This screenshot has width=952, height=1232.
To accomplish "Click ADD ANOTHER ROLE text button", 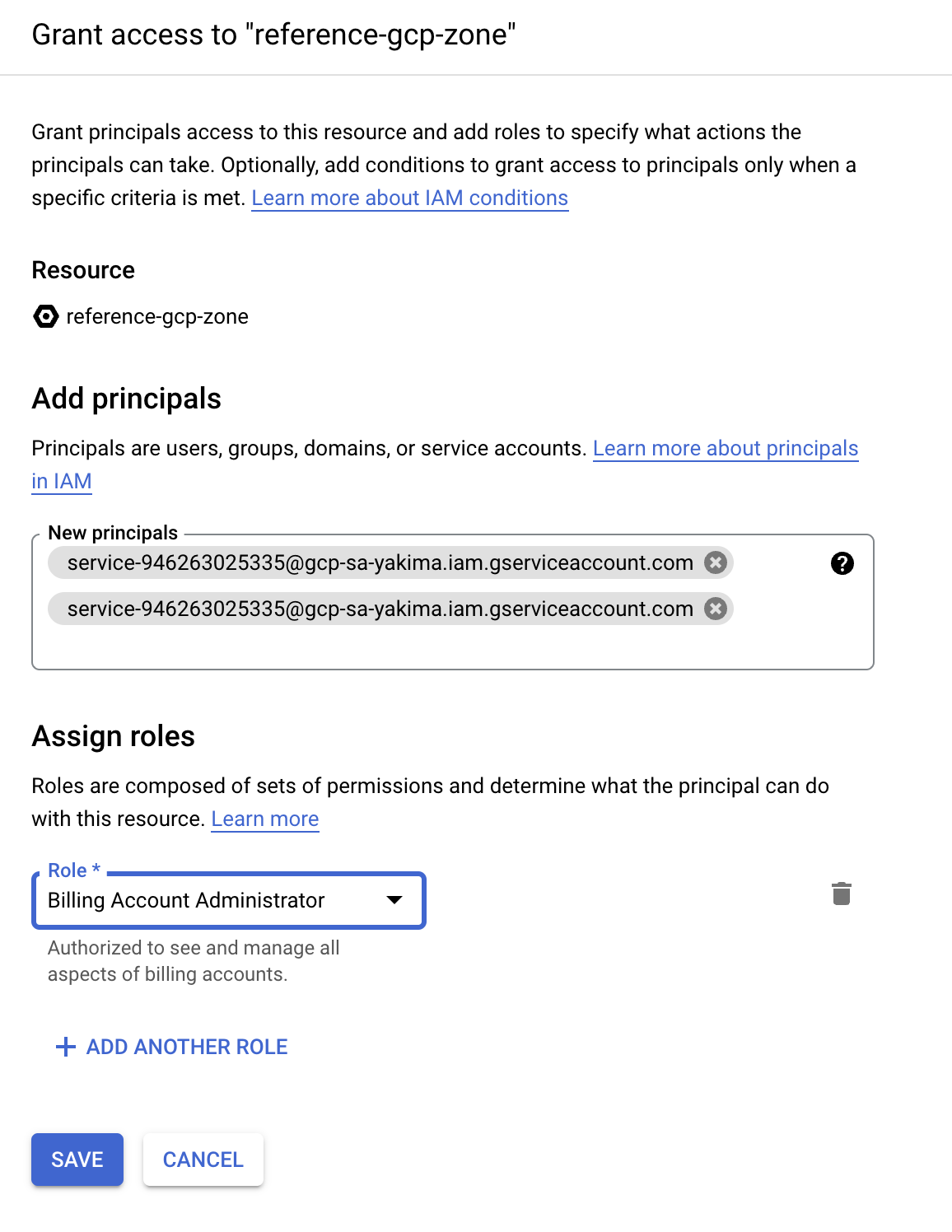I will coord(187,1047).
